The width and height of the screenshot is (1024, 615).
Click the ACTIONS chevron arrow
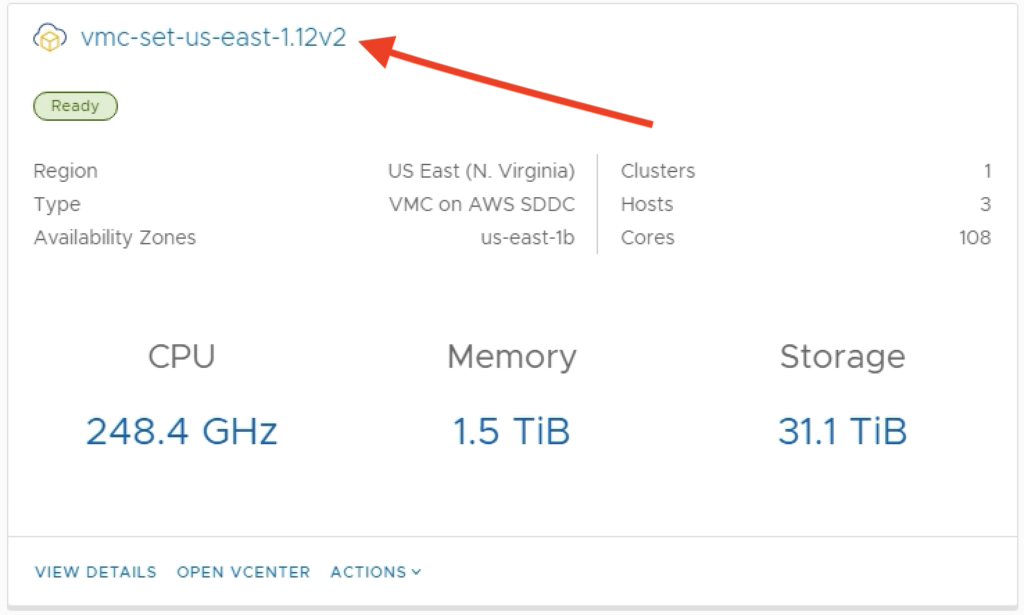417,572
